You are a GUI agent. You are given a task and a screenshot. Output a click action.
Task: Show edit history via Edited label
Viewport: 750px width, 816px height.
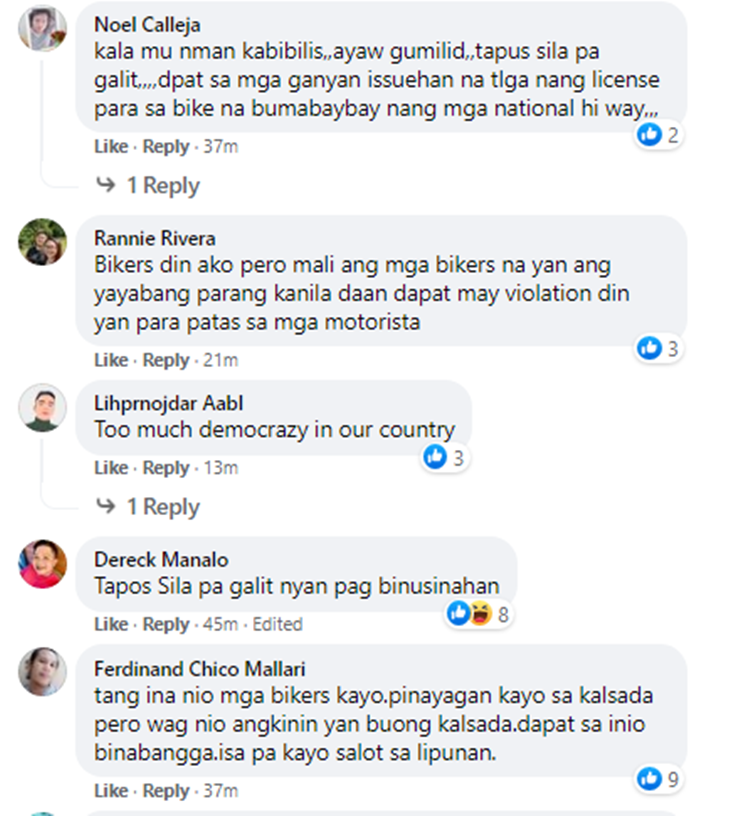(x=277, y=624)
